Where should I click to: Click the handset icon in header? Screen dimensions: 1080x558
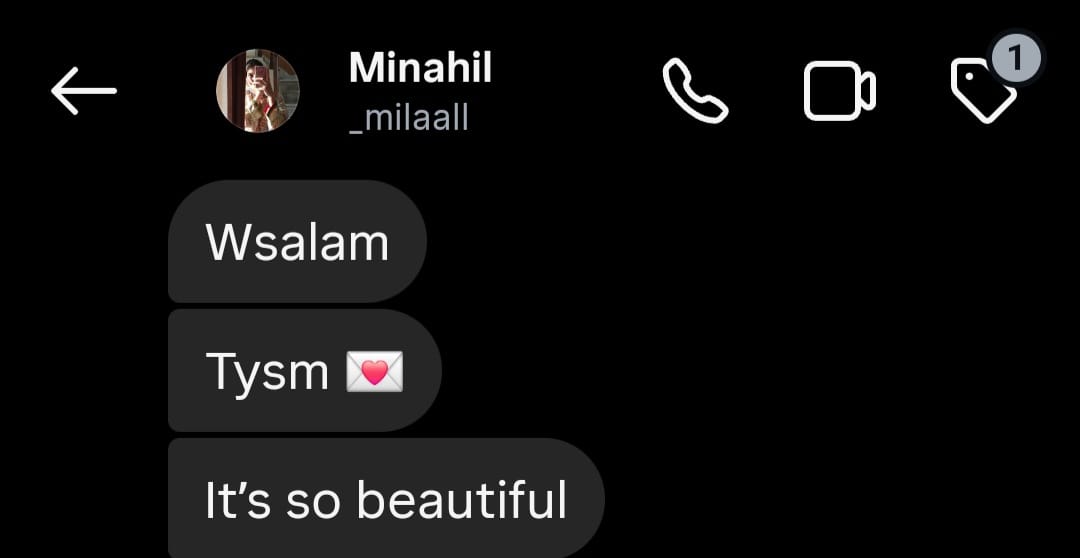(x=695, y=91)
